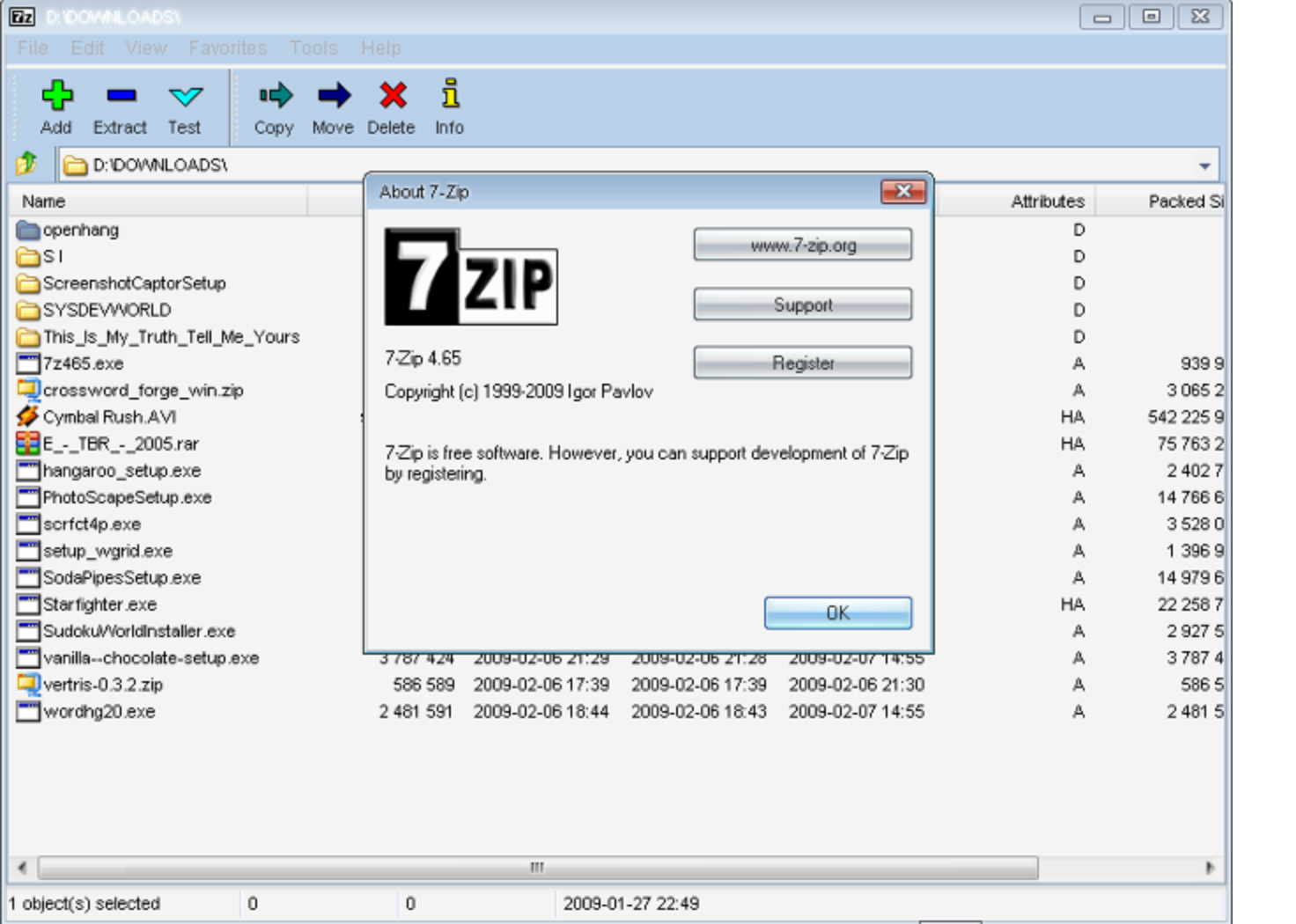Select vertris-0.3.2.zip file icon
1296x924 pixels.
pos(28,685)
